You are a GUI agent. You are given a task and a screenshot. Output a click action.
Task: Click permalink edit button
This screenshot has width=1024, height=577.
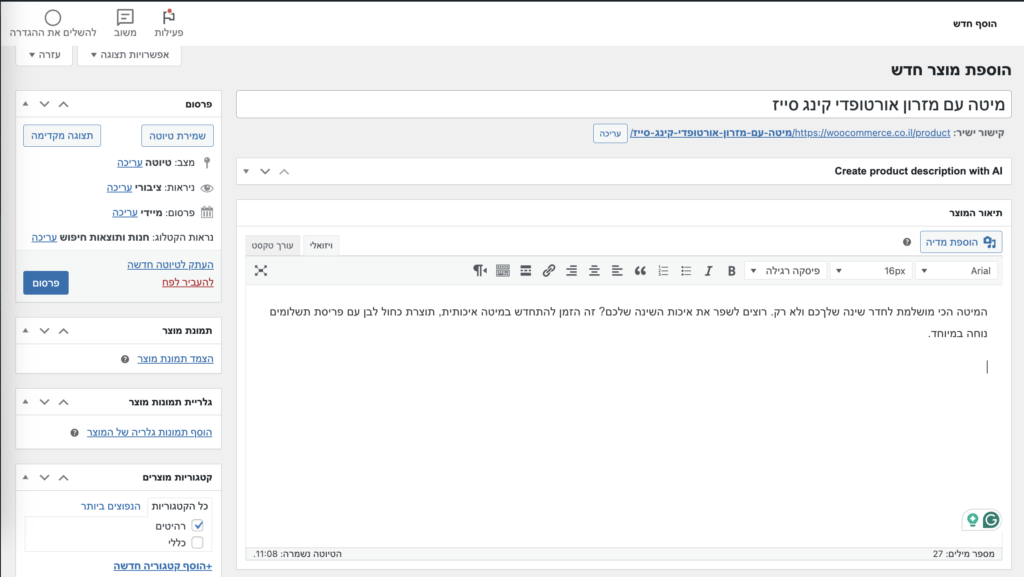[610, 133]
